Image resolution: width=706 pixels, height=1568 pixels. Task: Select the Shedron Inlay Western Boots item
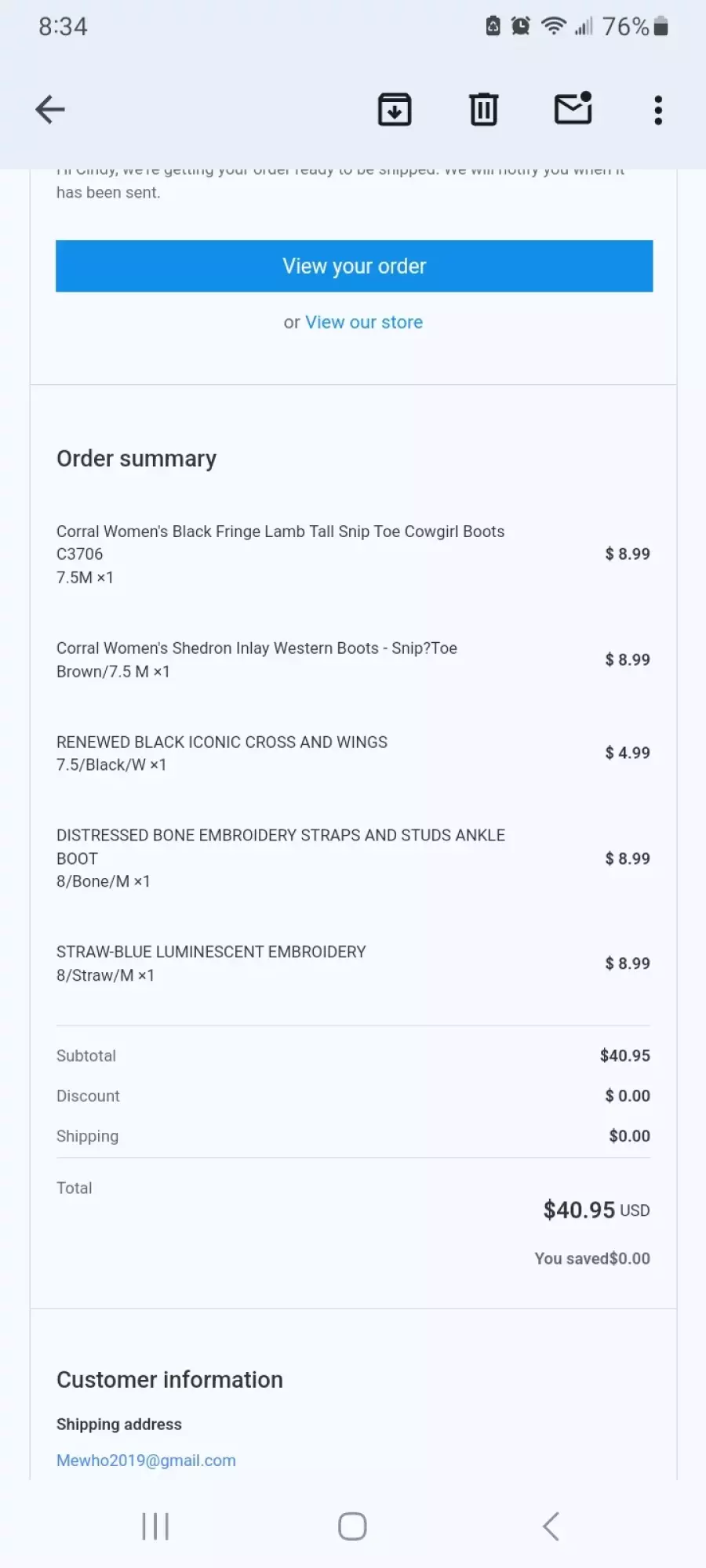click(353, 659)
